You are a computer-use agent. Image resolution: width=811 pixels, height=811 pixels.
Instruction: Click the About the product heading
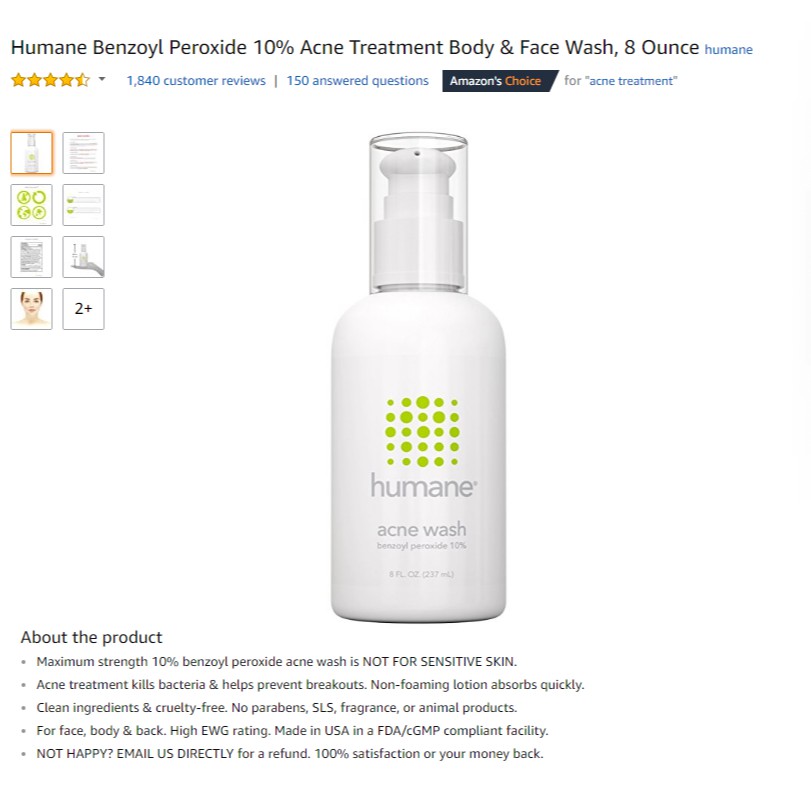click(92, 637)
